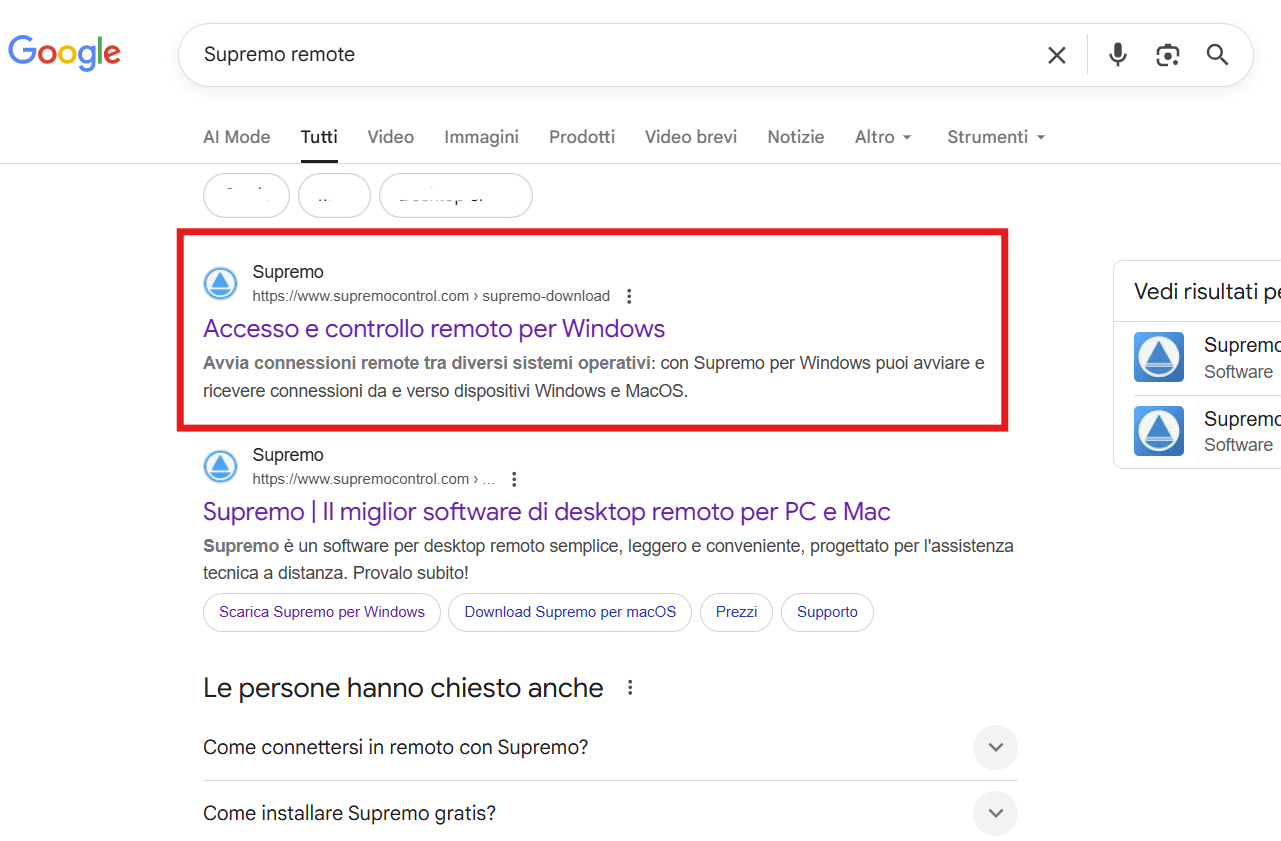Start voice search with microphone icon
Screen dimensions: 1281x841
[1118, 55]
